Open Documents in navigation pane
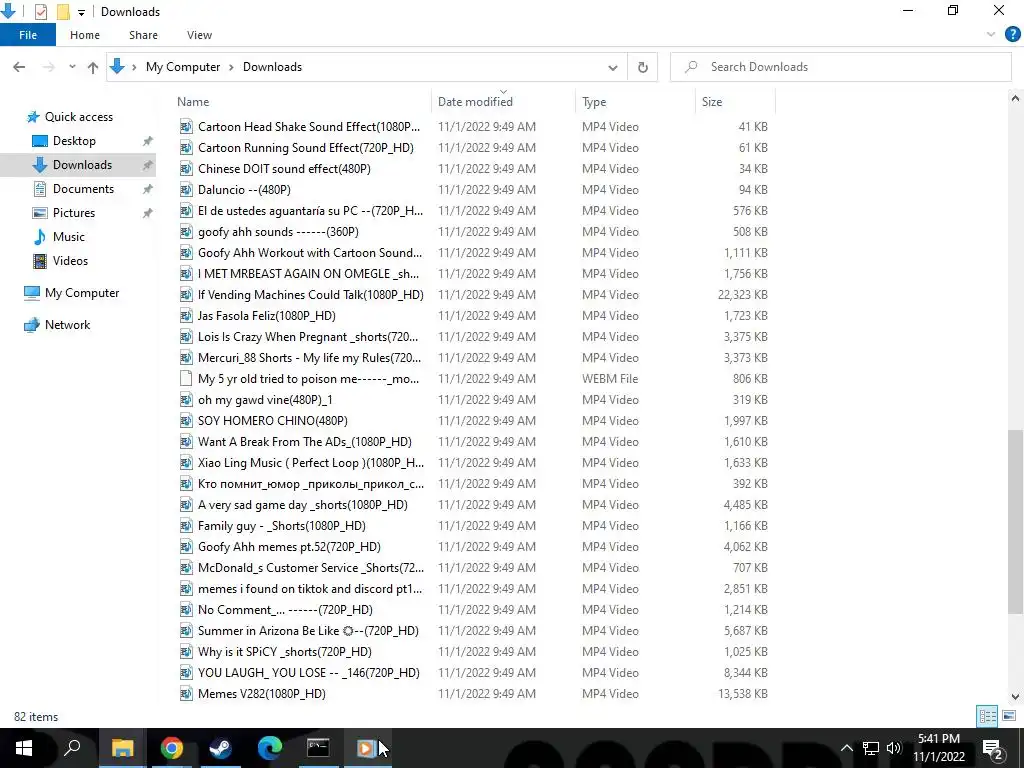This screenshot has height=768, width=1024. 83,189
